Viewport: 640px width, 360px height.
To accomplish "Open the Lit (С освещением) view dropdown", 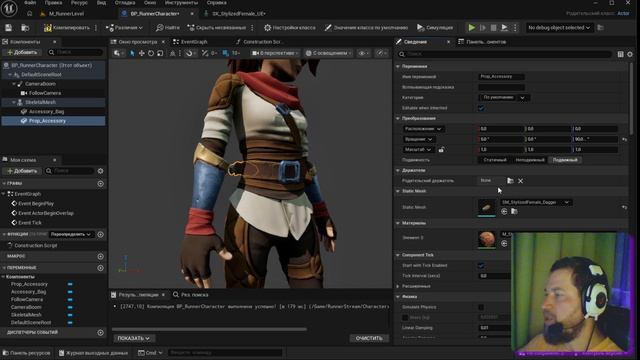I will (329, 53).
